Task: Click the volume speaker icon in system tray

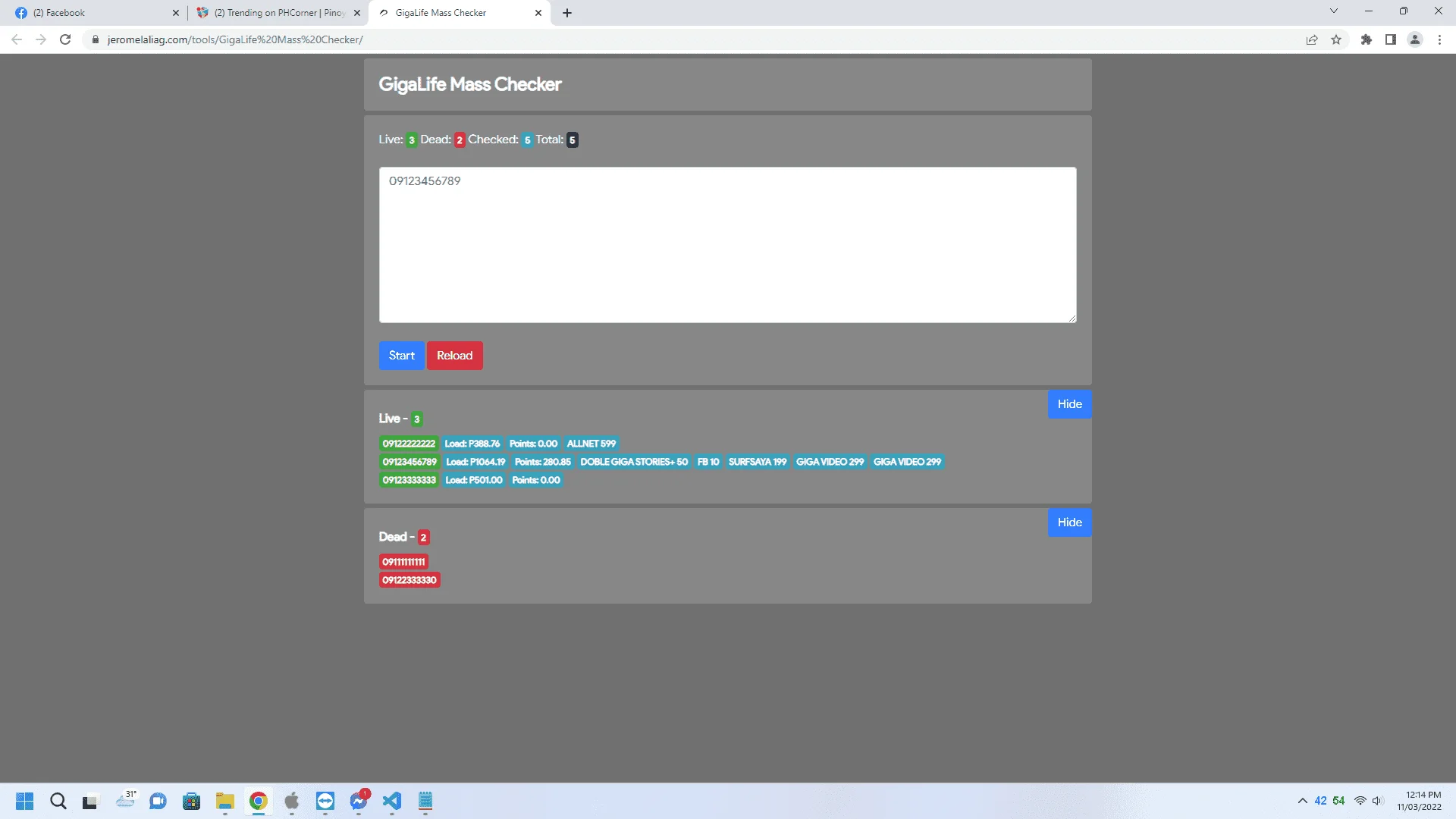Action: click(1378, 801)
